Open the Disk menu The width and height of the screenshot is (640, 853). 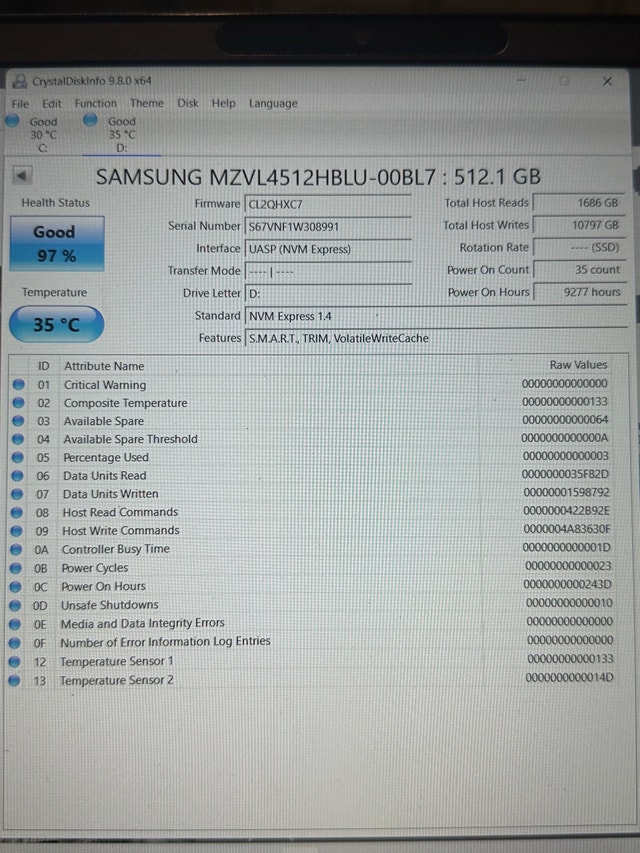(x=188, y=103)
